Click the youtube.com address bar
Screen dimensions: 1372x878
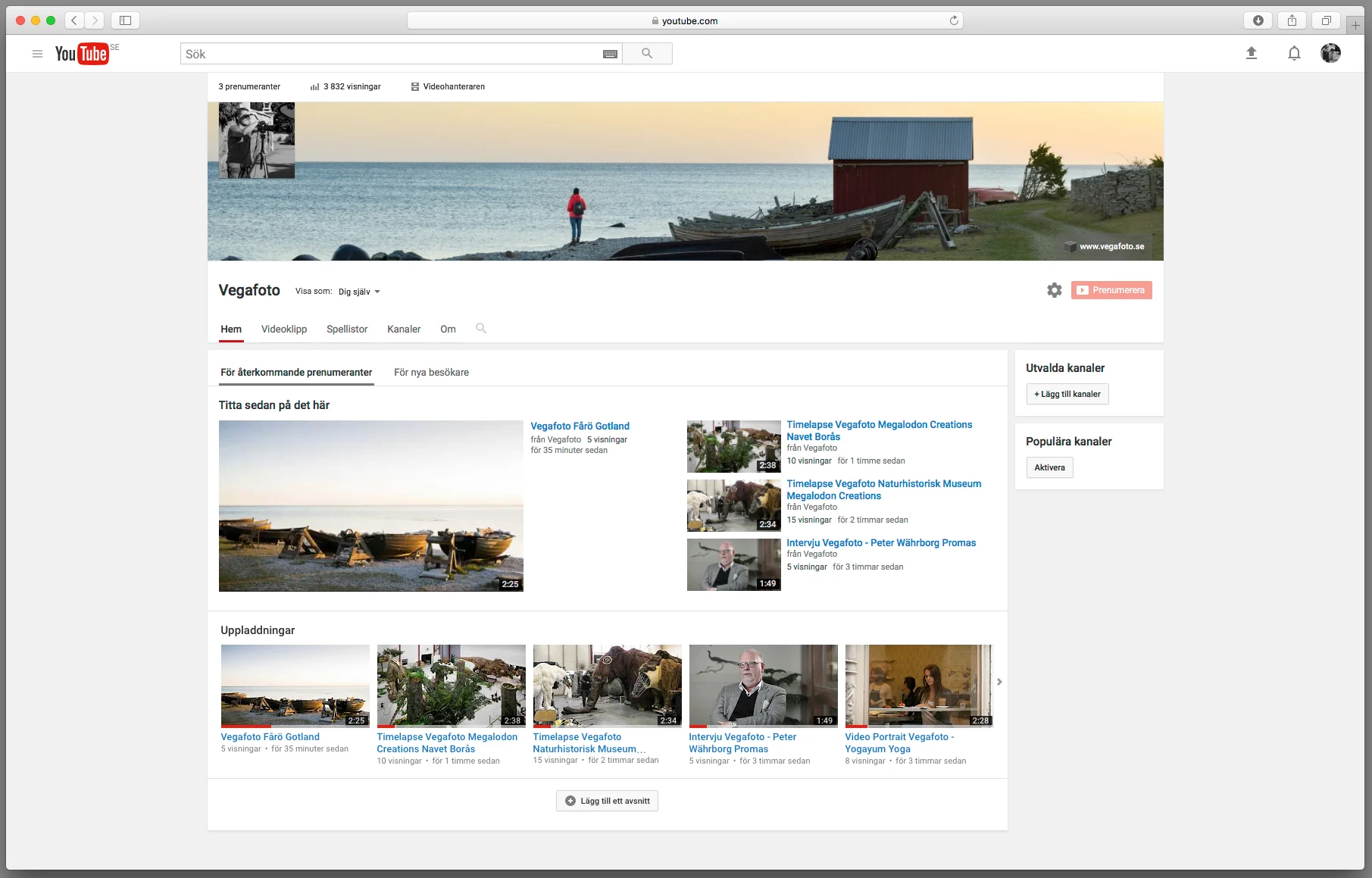(685, 20)
